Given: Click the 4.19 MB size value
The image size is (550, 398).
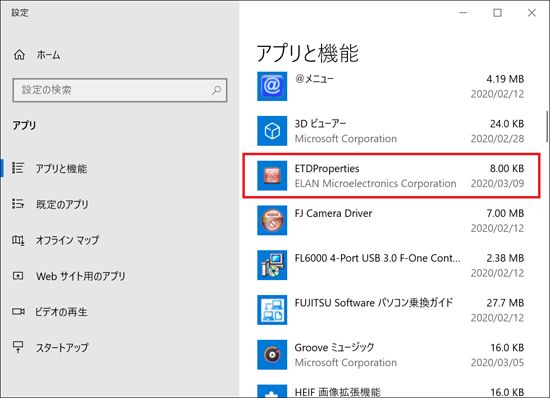Looking at the screenshot, I should pyautogui.click(x=505, y=79).
